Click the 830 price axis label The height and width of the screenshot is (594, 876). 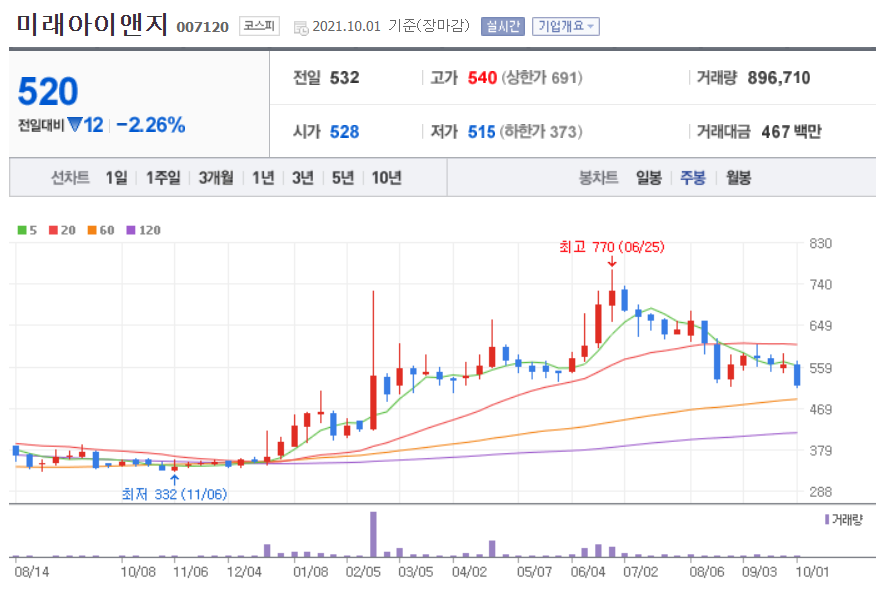(x=821, y=244)
